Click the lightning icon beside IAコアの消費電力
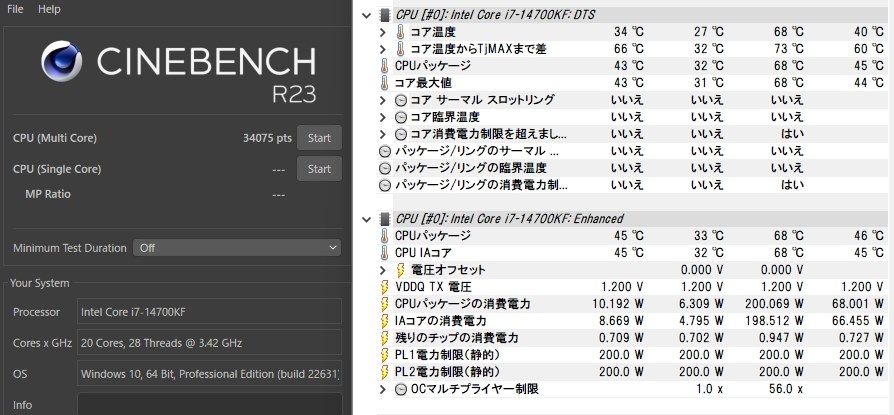Viewport: 894px width, 415px height. (x=385, y=321)
